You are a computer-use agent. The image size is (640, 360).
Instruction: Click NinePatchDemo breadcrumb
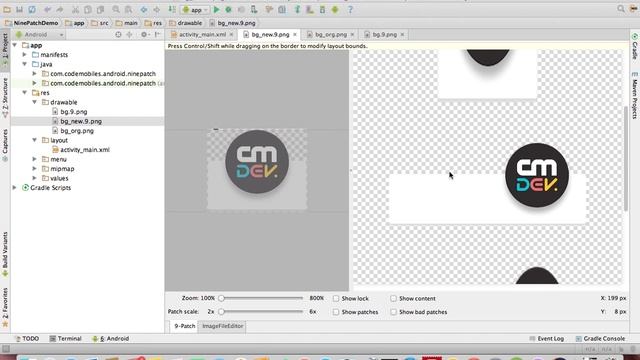click(x=31, y=23)
